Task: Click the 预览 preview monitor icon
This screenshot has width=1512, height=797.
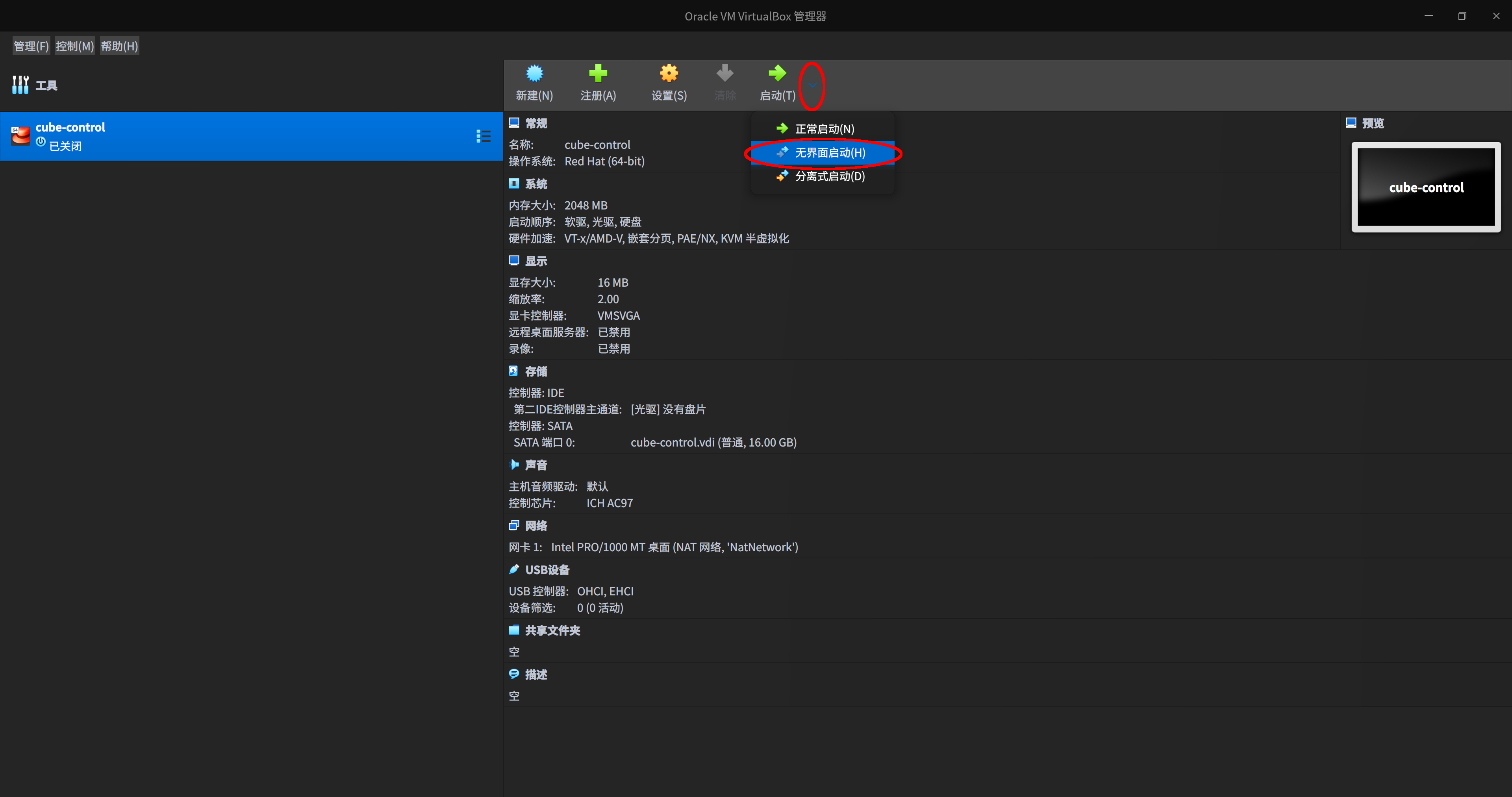Action: [1352, 122]
